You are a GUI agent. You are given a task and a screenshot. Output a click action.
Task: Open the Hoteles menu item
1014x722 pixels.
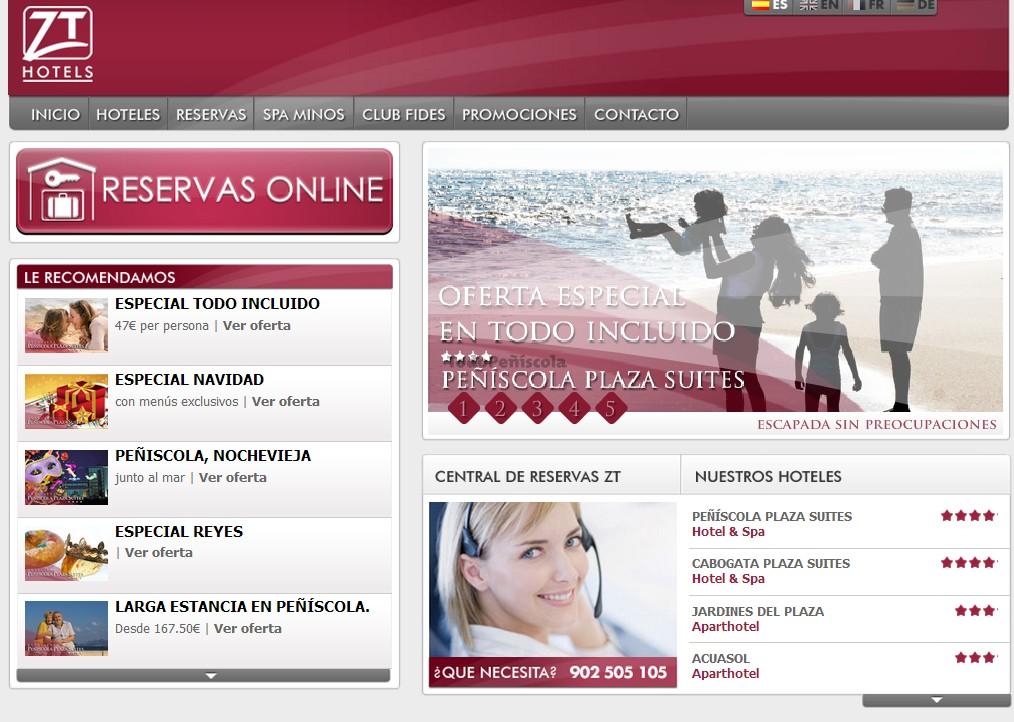[x=128, y=114]
